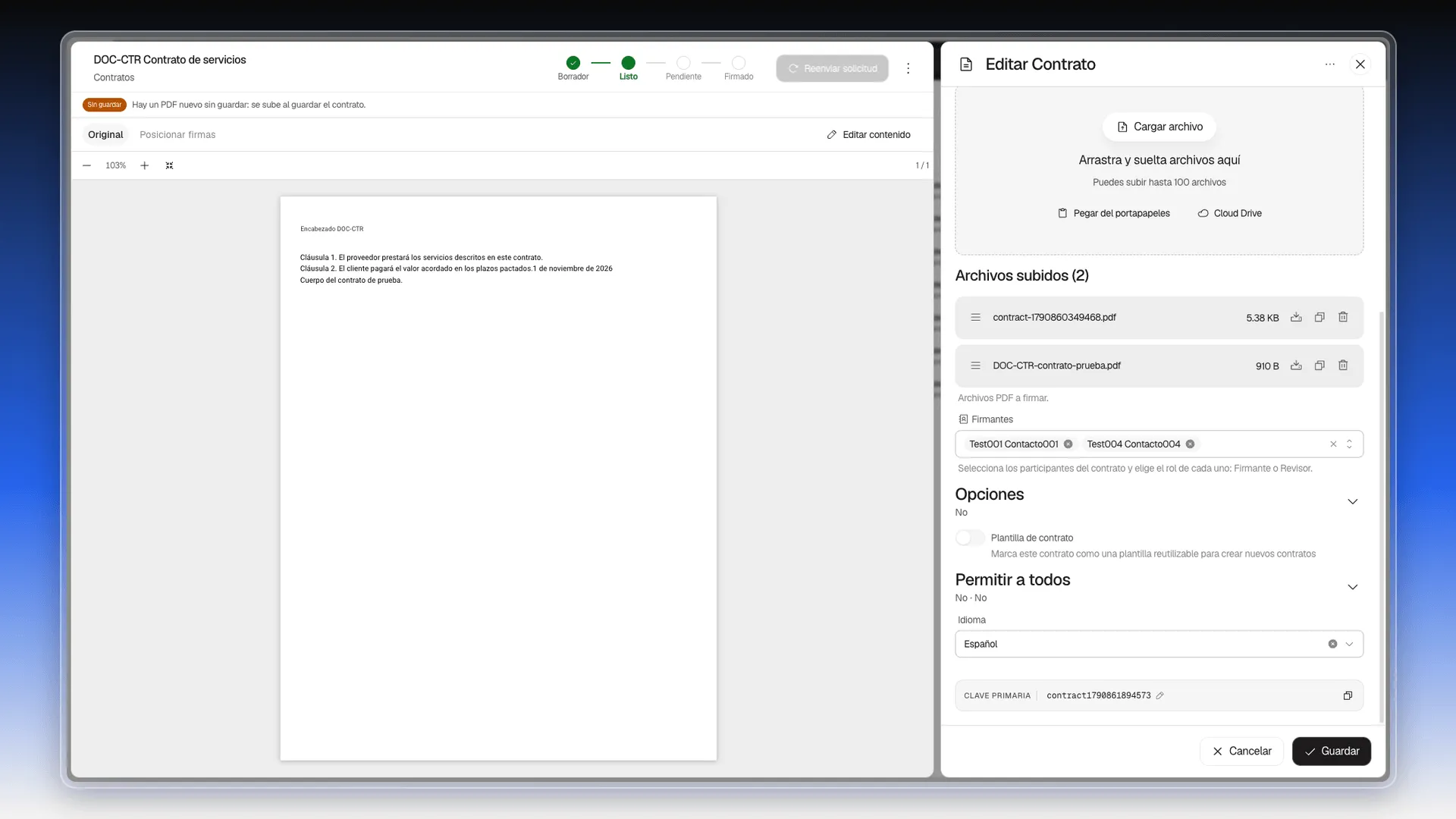Image resolution: width=1456 pixels, height=819 pixels.
Task: Open the Idioma dropdown
Action: 1159,644
